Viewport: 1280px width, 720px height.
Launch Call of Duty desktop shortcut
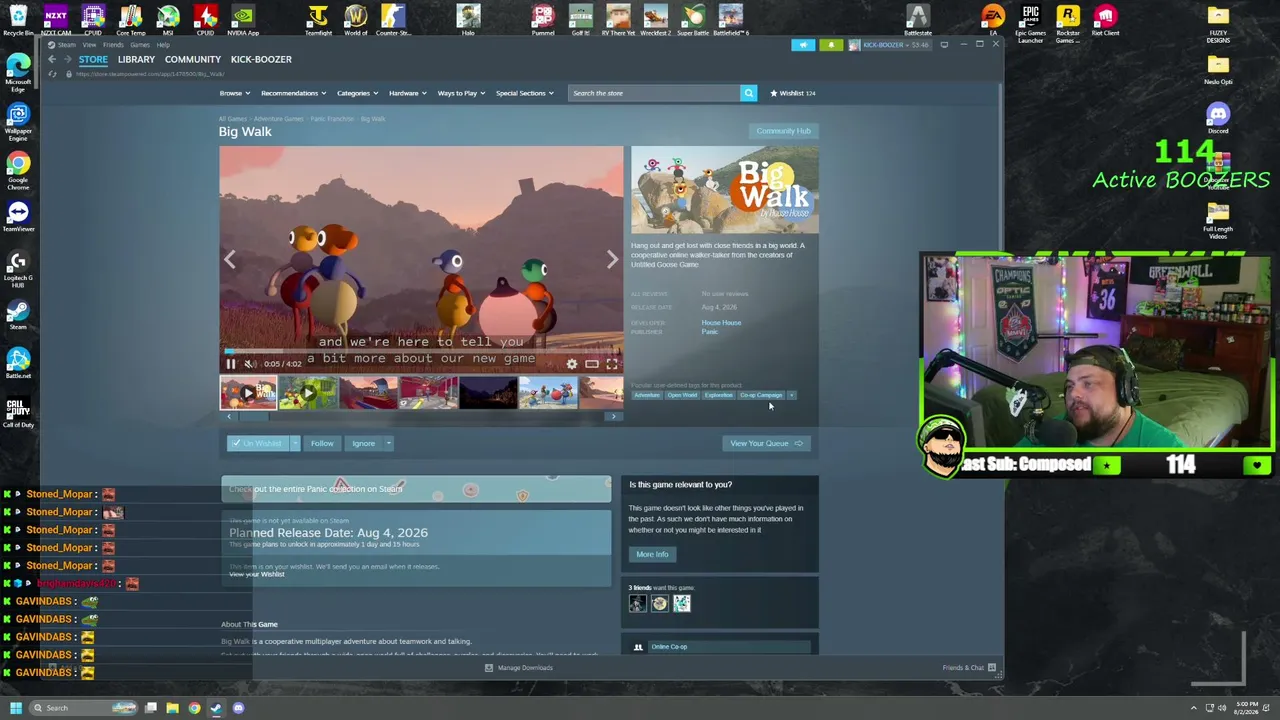18,412
